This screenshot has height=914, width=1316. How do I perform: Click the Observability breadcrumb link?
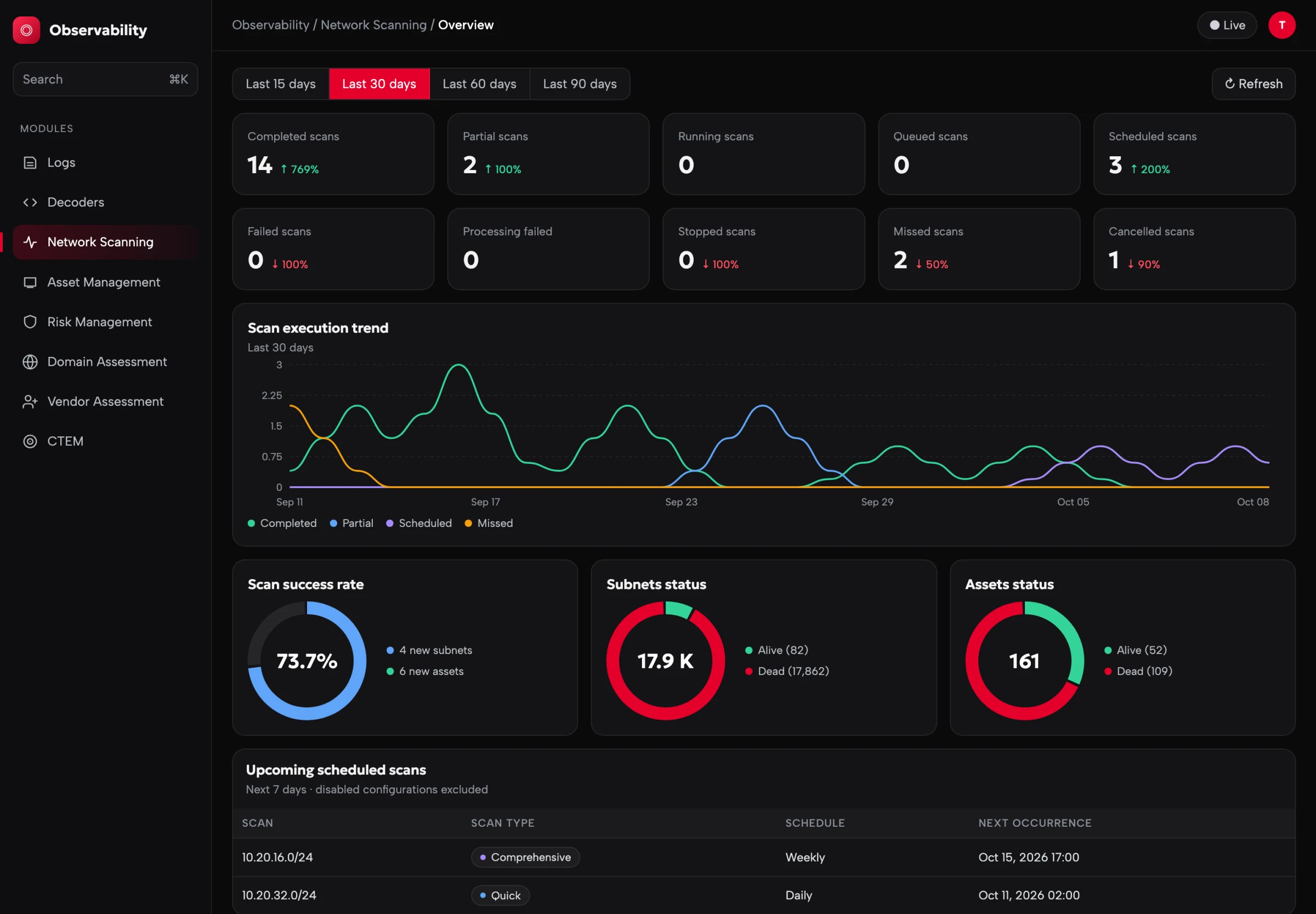tap(270, 25)
